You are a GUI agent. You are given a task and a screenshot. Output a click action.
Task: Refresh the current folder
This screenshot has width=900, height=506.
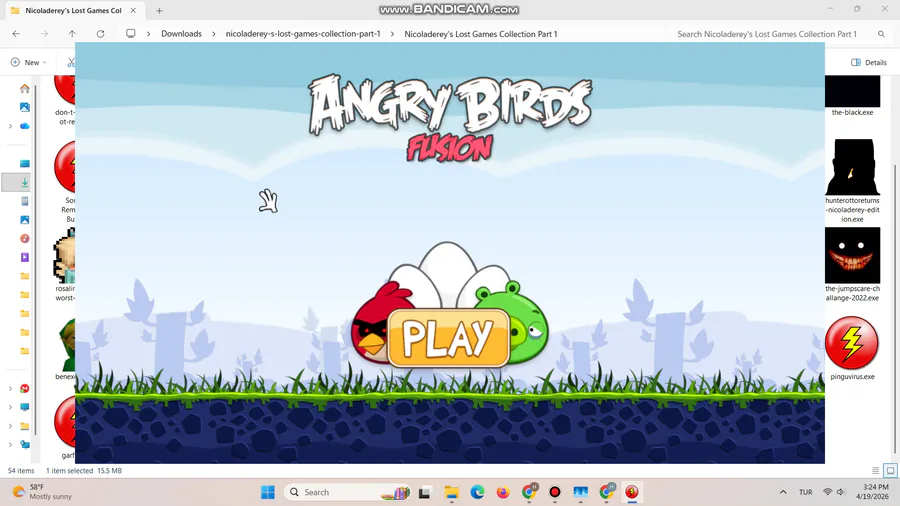tap(100, 34)
